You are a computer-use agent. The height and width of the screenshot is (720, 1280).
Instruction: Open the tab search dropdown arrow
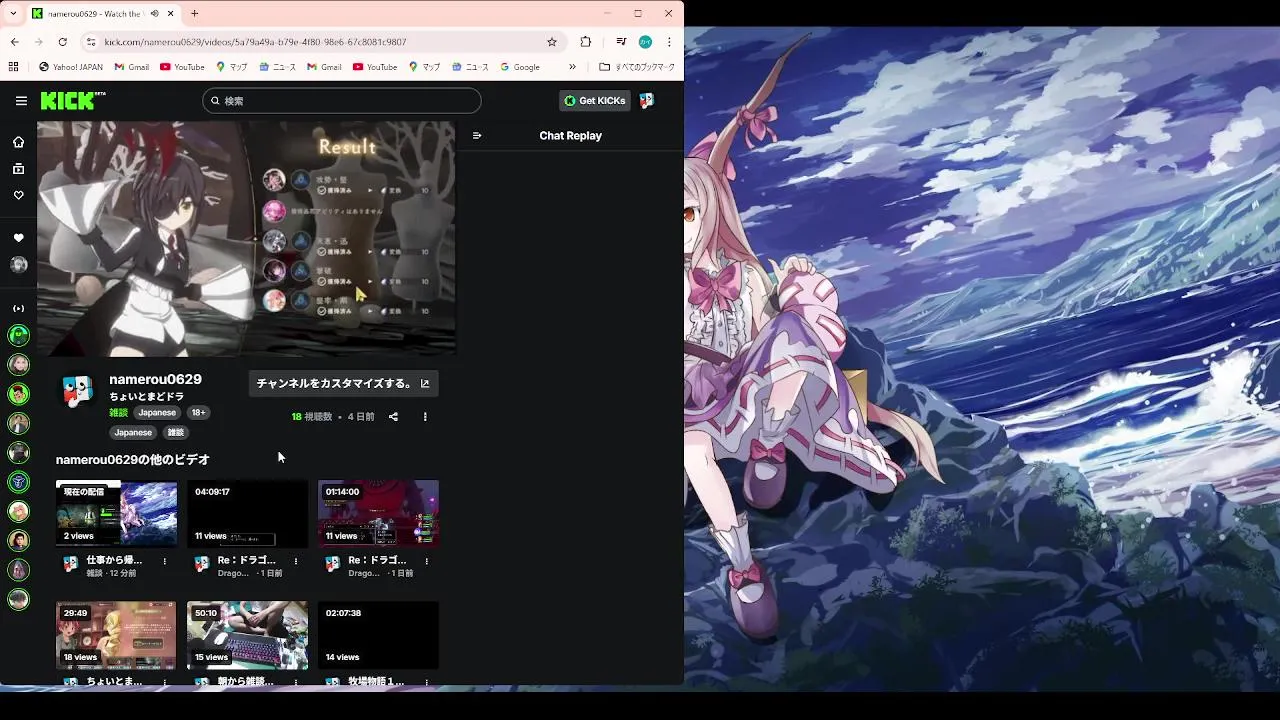tap(13, 14)
